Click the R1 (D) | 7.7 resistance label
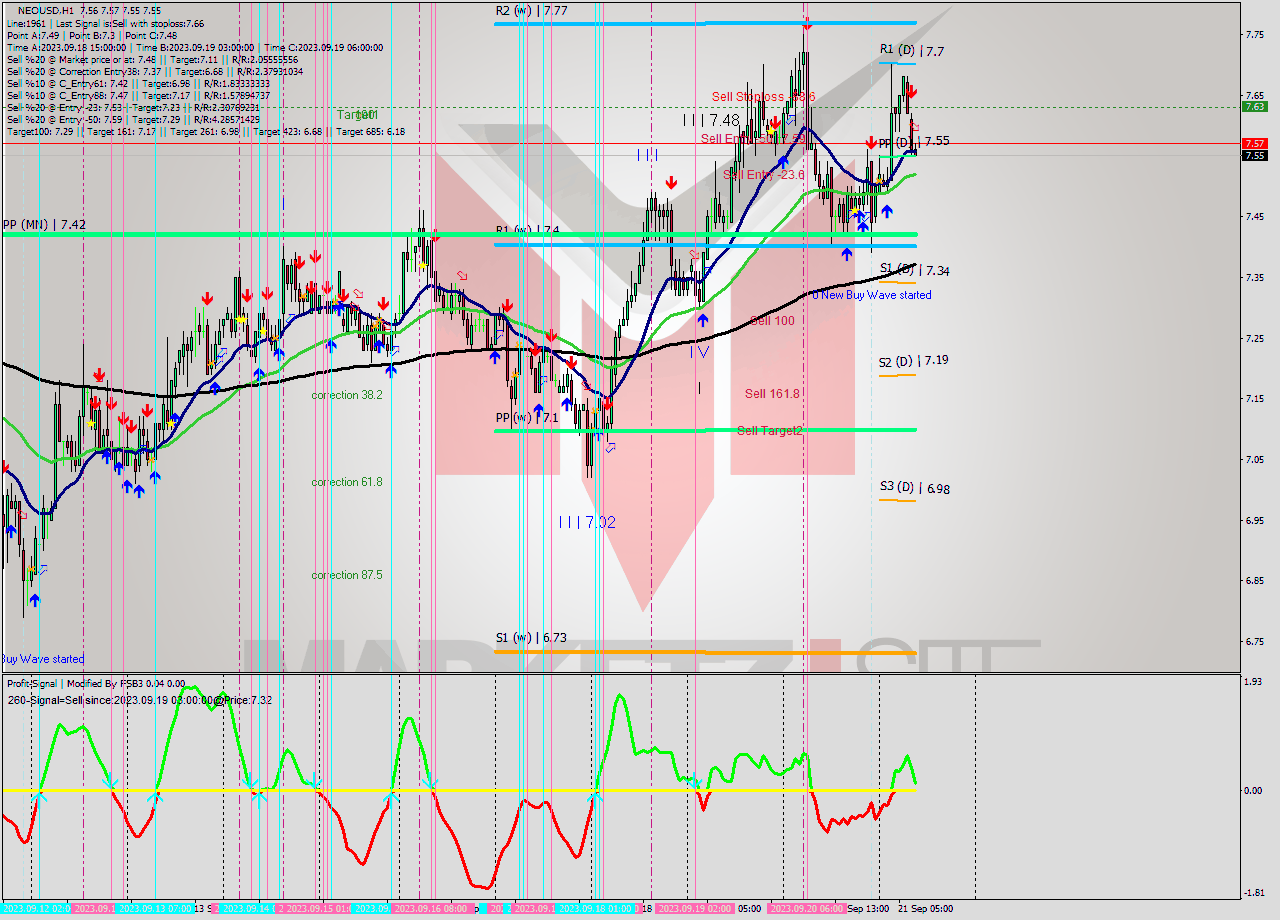Screen dimensions: 1280x920 (912, 50)
